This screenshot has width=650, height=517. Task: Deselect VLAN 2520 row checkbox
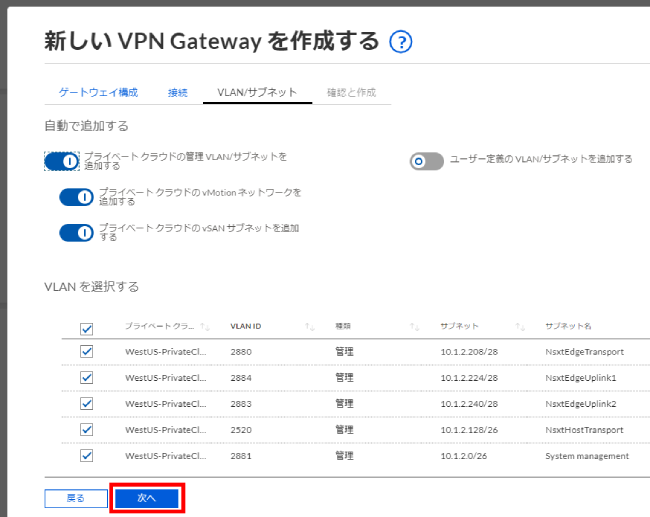(x=86, y=430)
